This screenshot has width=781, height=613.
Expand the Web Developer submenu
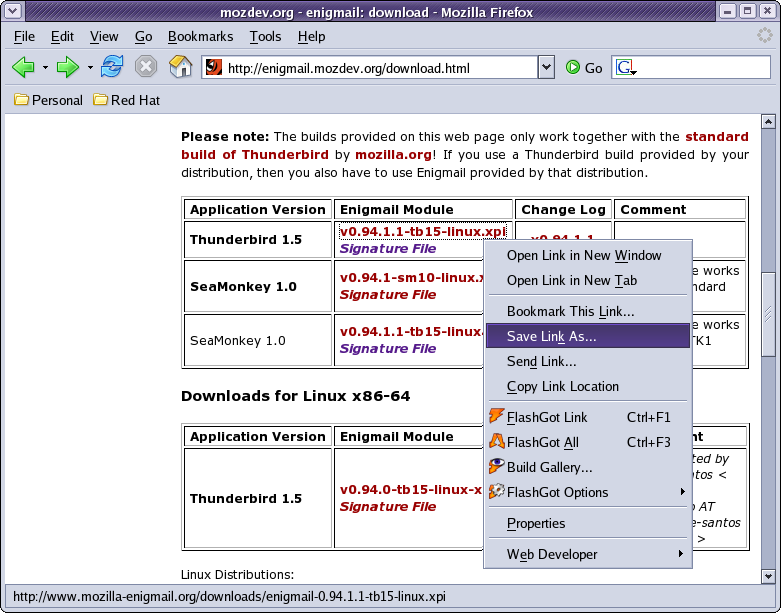[x=588, y=554]
